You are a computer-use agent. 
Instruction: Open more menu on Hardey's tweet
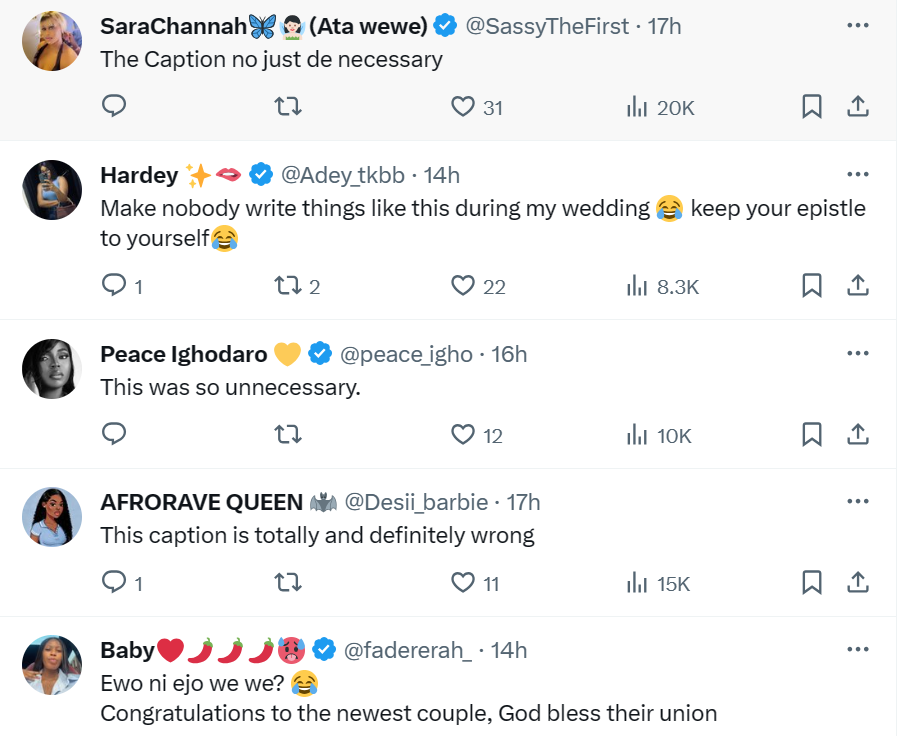(x=857, y=174)
